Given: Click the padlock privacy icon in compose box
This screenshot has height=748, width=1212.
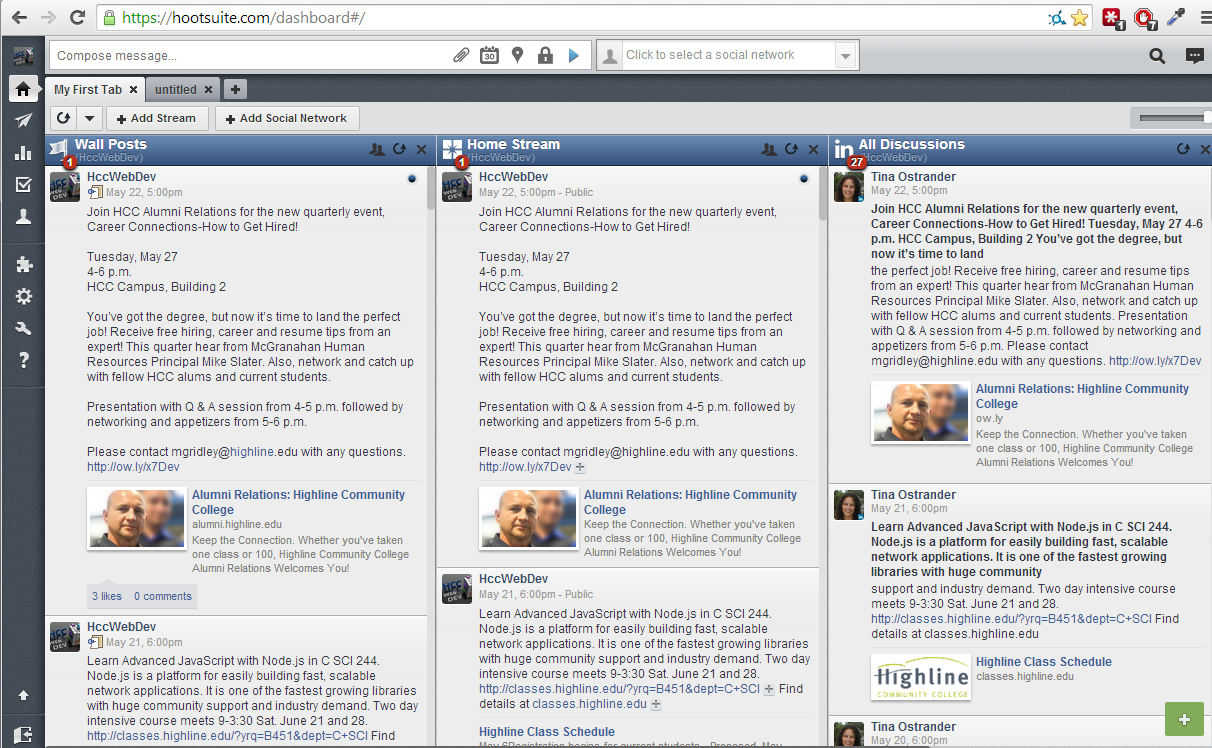Looking at the screenshot, I should [x=545, y=55].
